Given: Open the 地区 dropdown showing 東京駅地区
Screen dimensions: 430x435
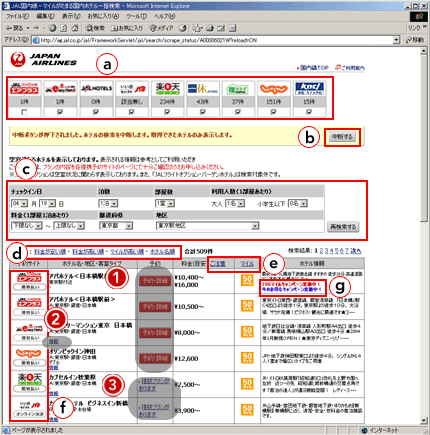Looking at the screenshot, I should tap(207, 226).
